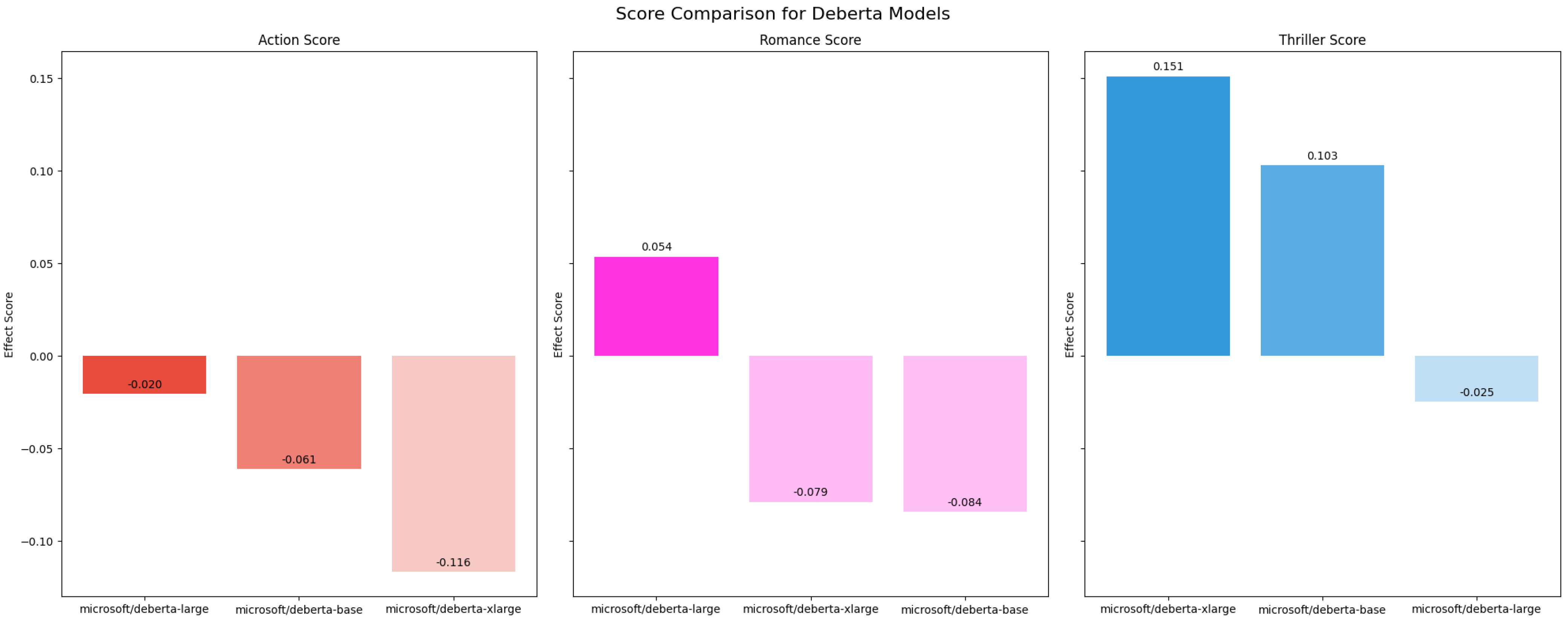Click 'Effect Score' y-axis label of Thriller chart
This screenshot has height=622, width=1568.
tap(1070, 325)
